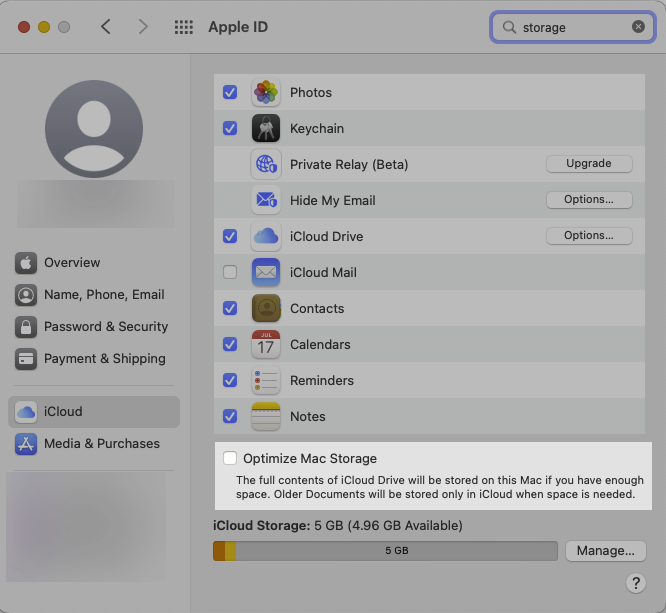
Task: Clear the storage search field text
Action: (x=638, y=27)
